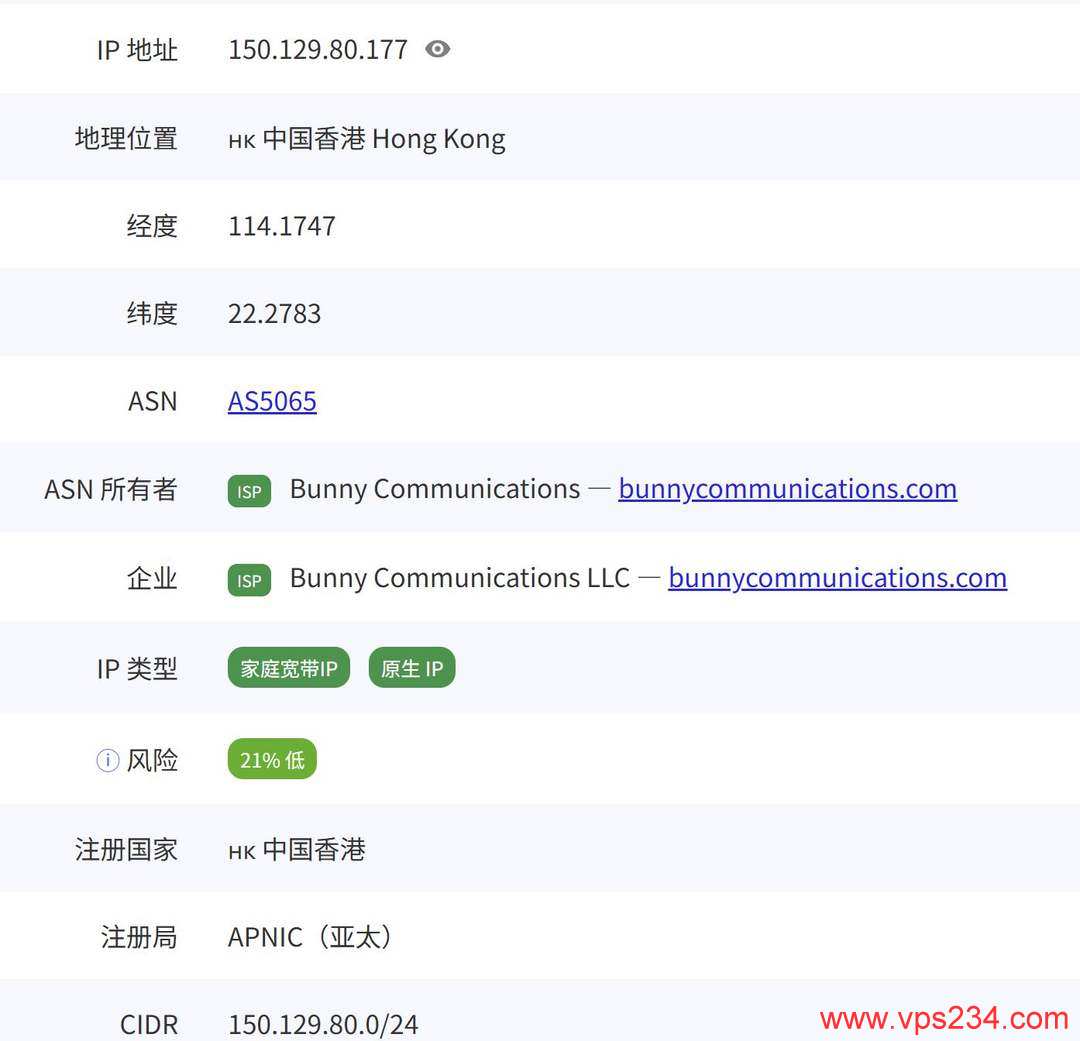Click the CIDR label
1080x1041 pixels.
tap(149, 1024)
